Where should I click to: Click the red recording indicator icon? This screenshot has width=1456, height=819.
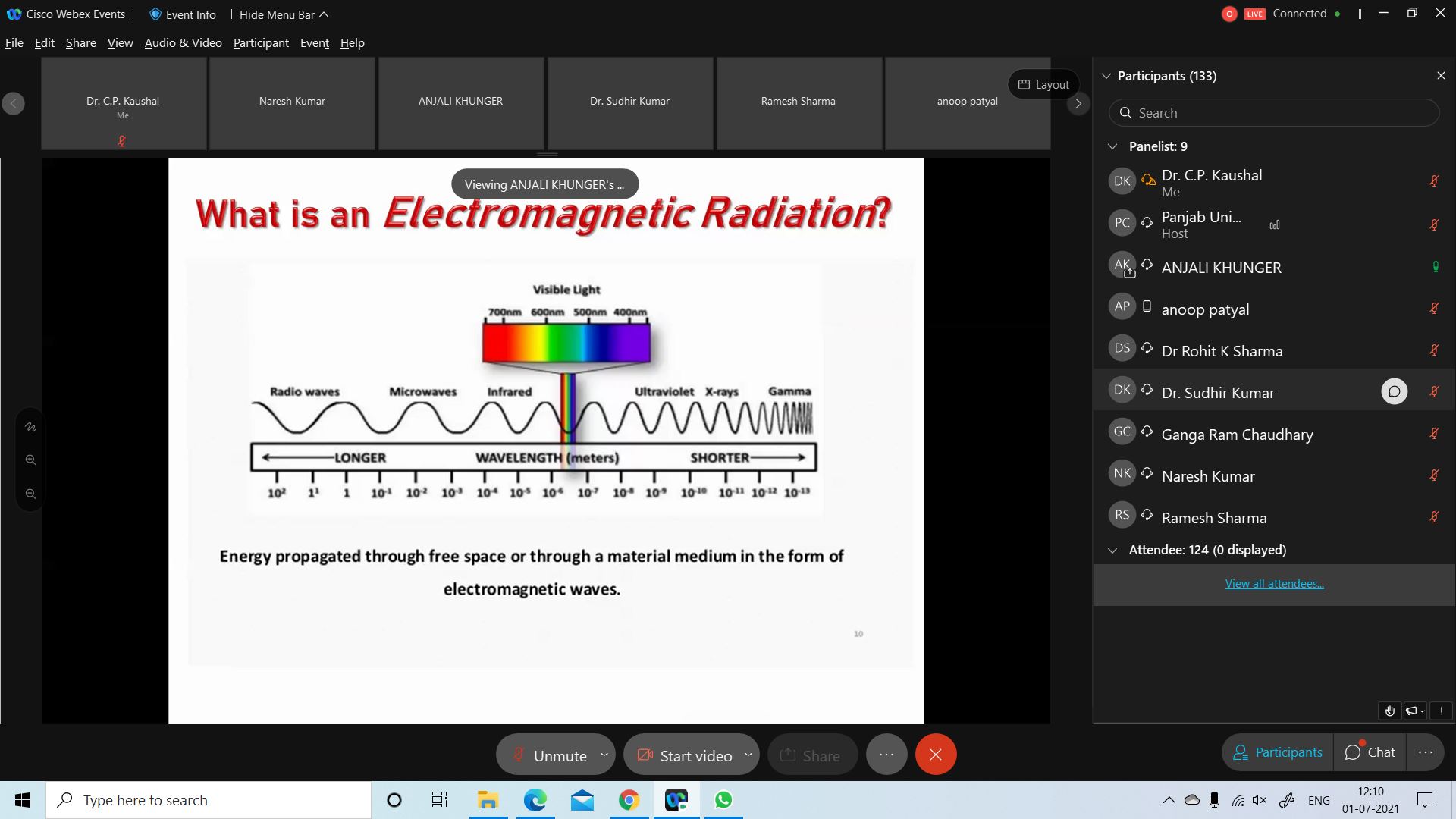pos(1229,14)
